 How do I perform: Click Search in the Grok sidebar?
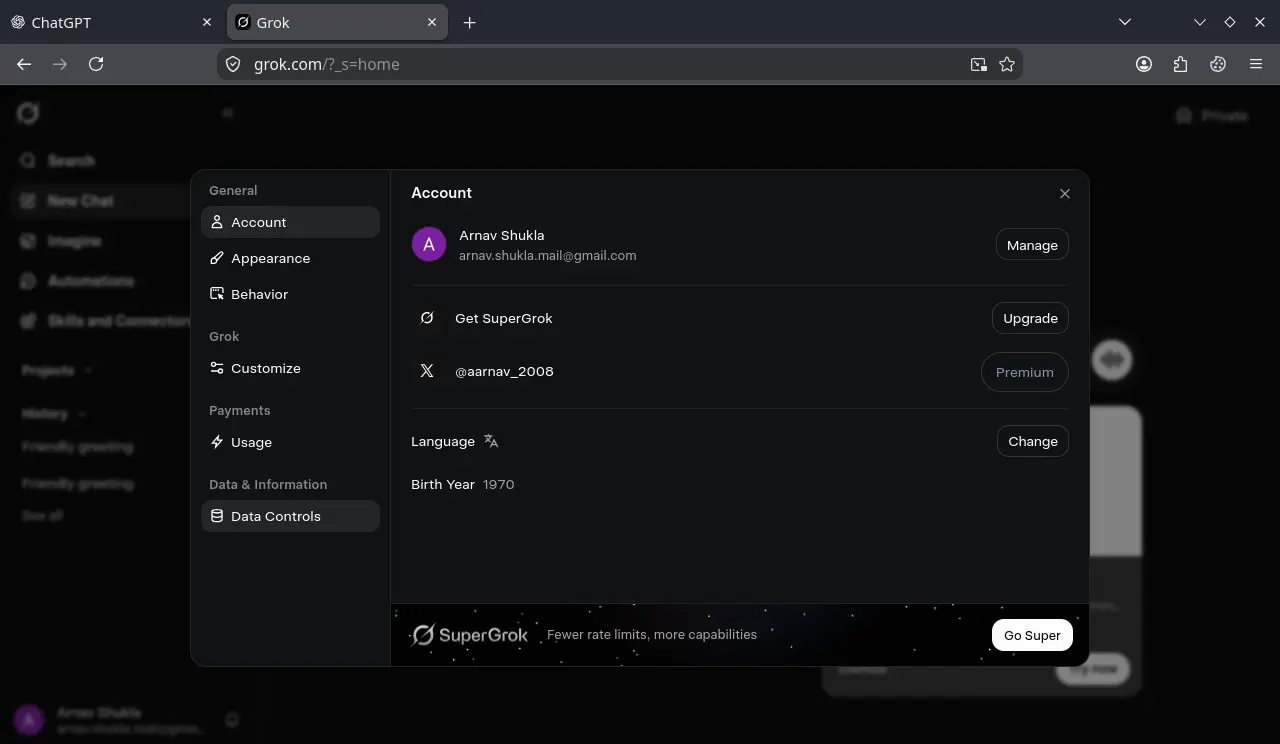60,160
